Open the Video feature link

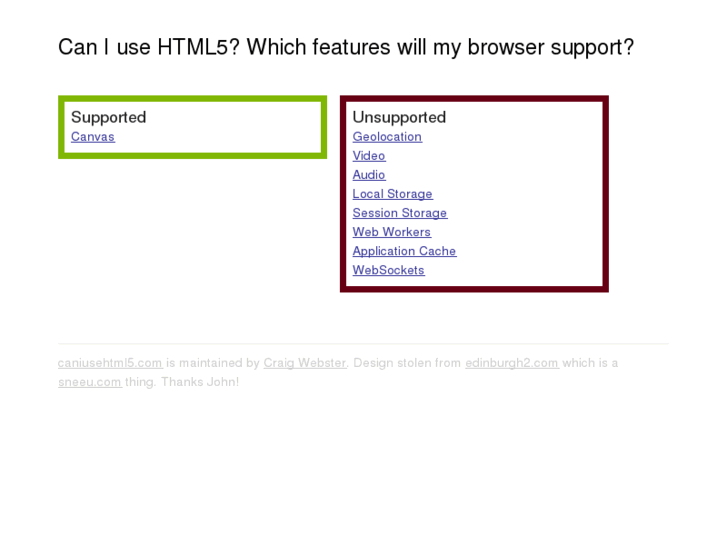(x=369, y=156)
